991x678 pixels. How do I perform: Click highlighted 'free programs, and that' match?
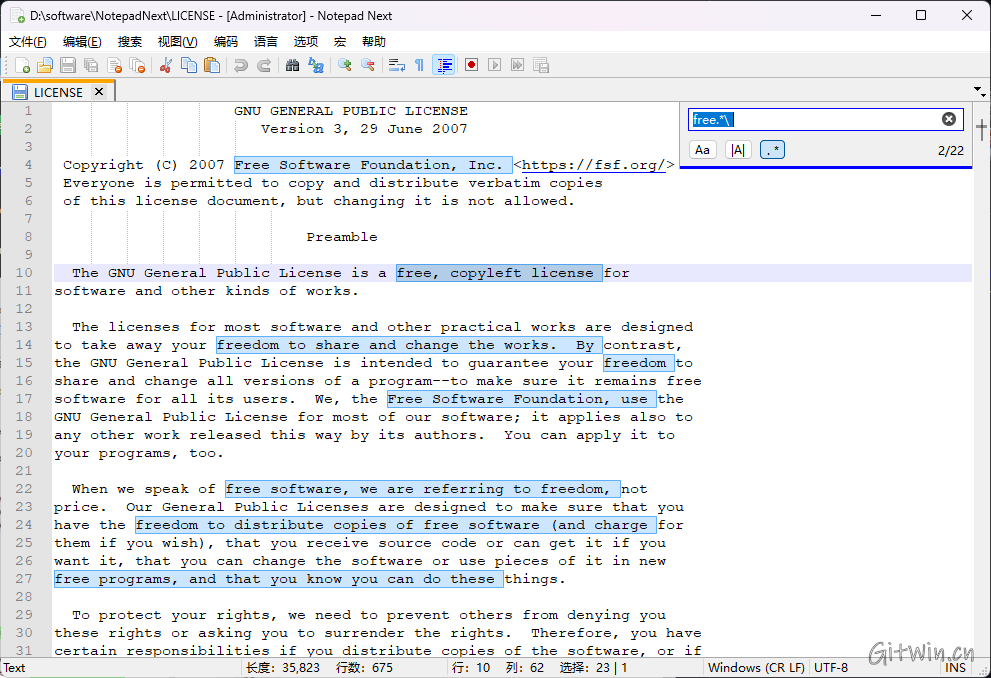tap(279, 579)
